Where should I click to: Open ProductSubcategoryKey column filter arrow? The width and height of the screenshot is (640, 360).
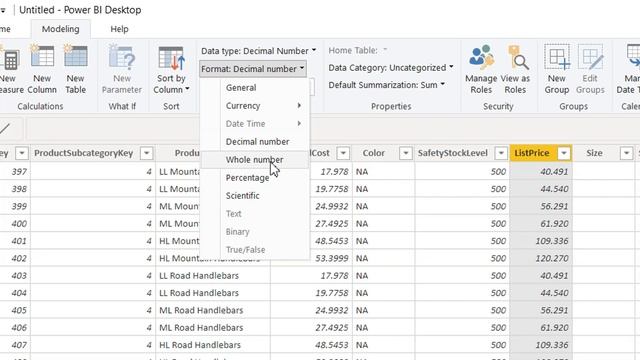(x=146, y=153)
